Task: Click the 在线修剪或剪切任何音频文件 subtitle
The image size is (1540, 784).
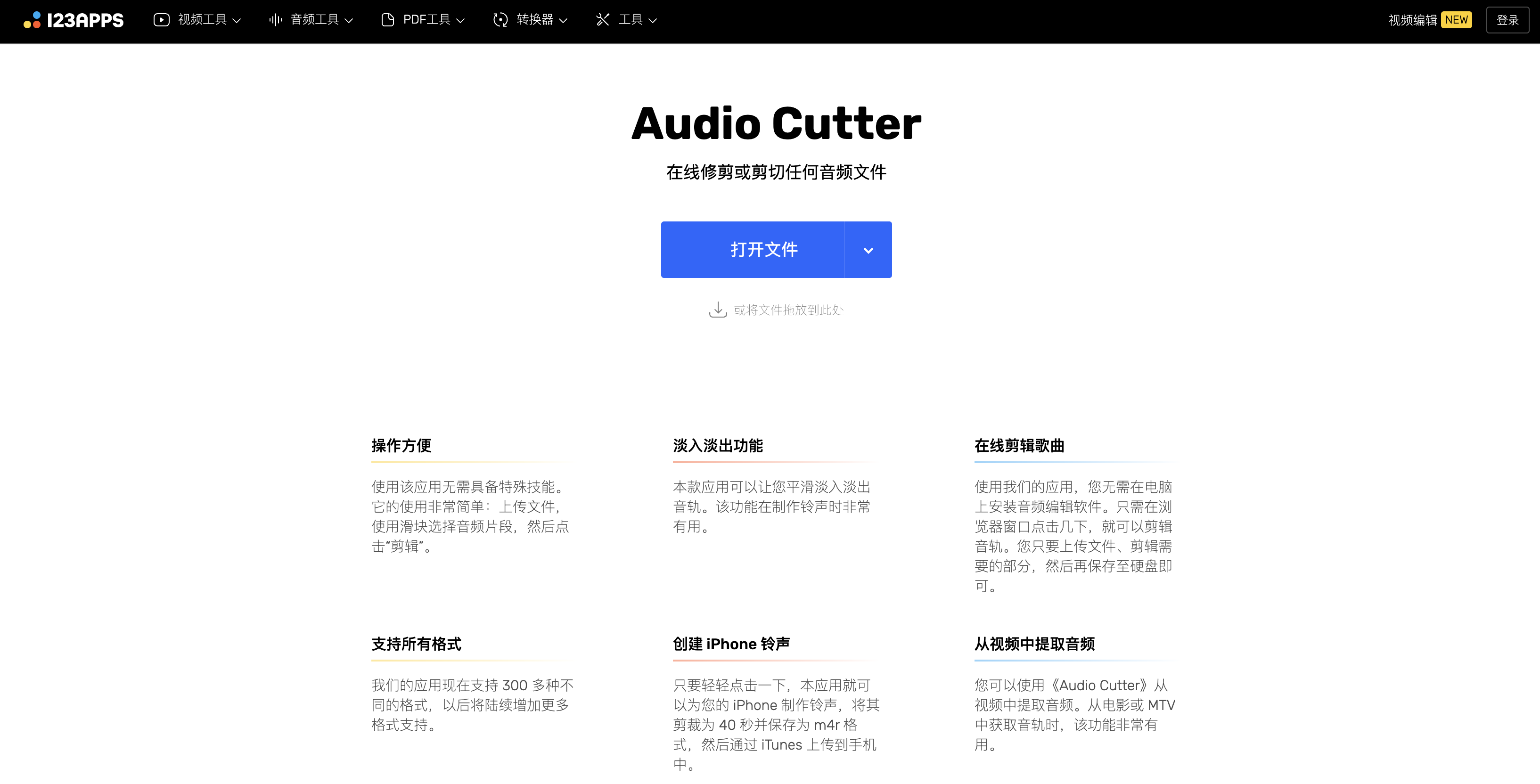Action: coord(776,172)
